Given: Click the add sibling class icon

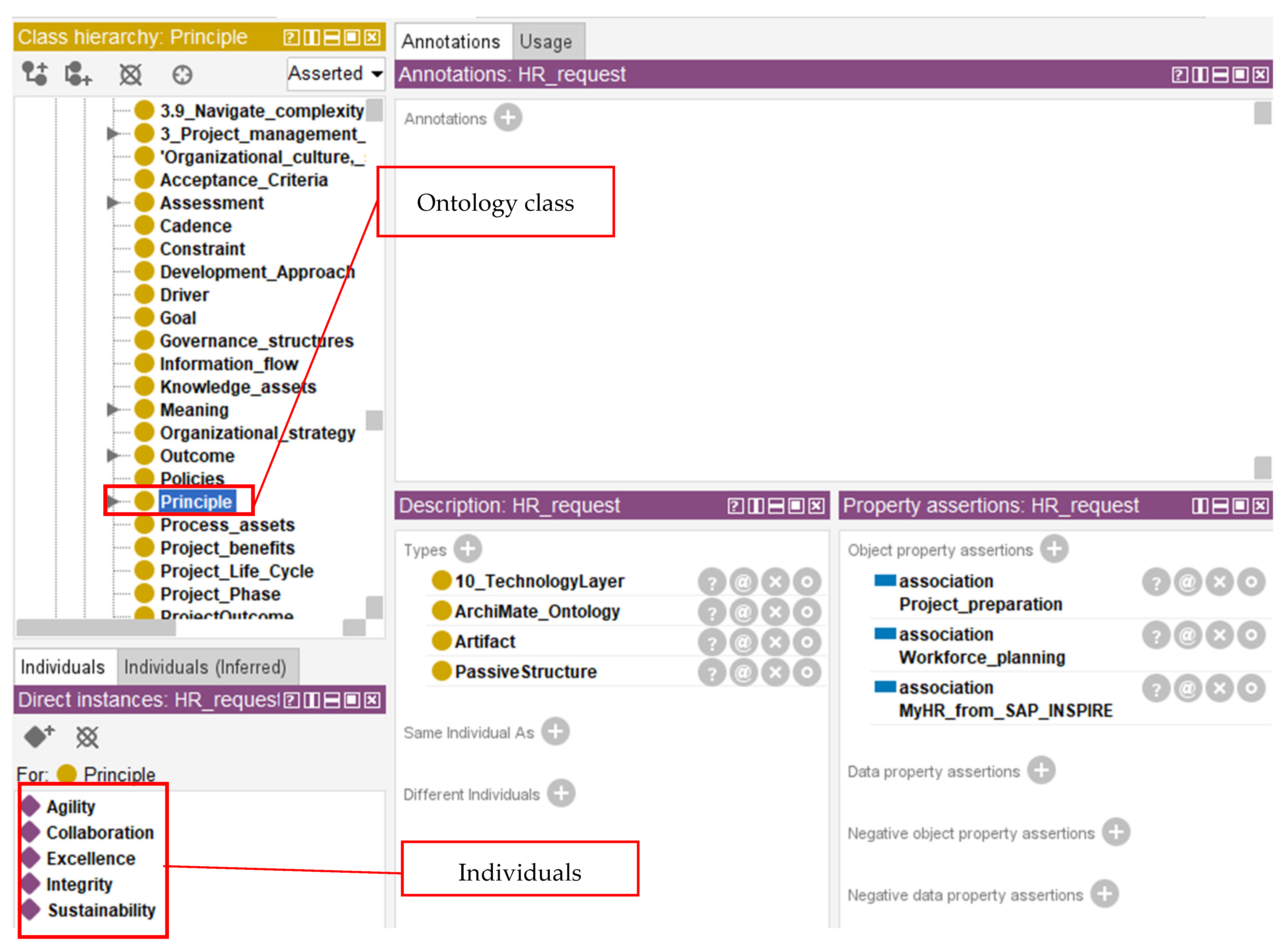Looking at the screenshot, I should (78, 74).
